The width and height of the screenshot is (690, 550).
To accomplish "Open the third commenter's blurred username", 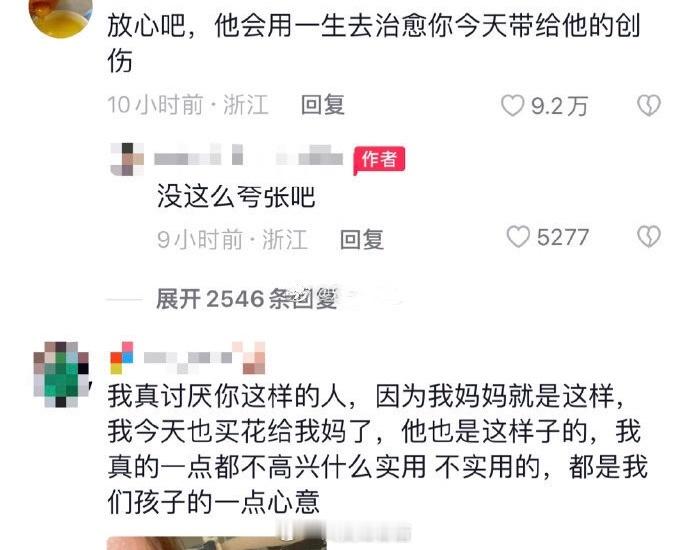I will click(205, 358).
